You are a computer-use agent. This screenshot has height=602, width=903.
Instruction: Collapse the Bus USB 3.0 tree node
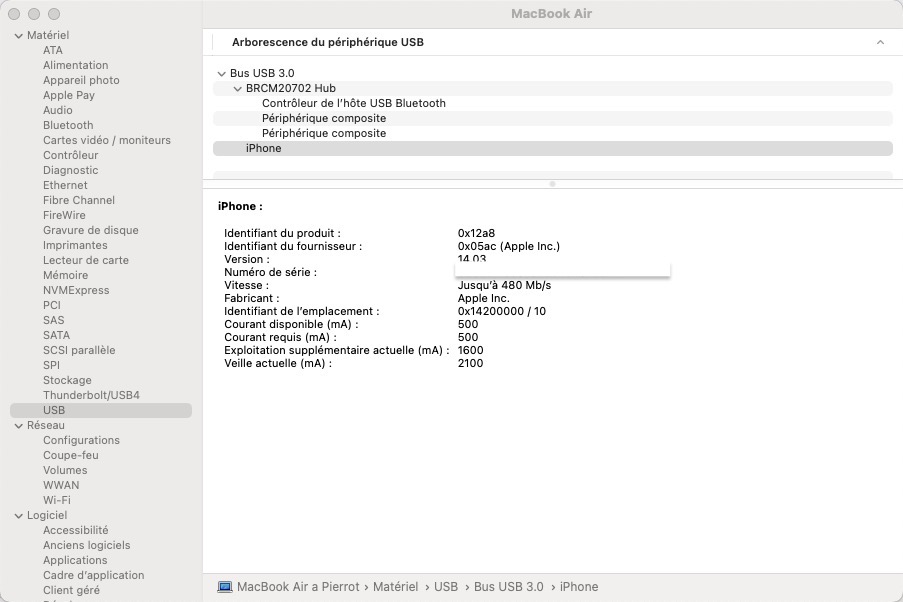click(x=221, y=74)
